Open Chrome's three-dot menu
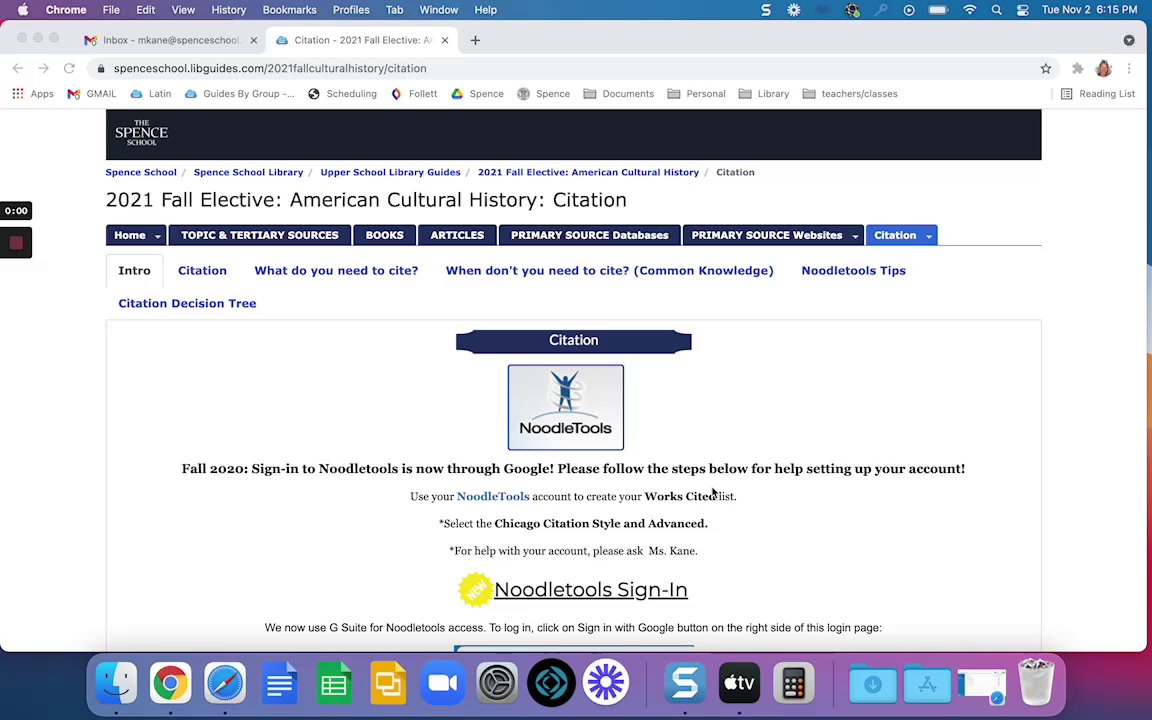This screenshot has height=720, width=1152. tap(1129, 68)
